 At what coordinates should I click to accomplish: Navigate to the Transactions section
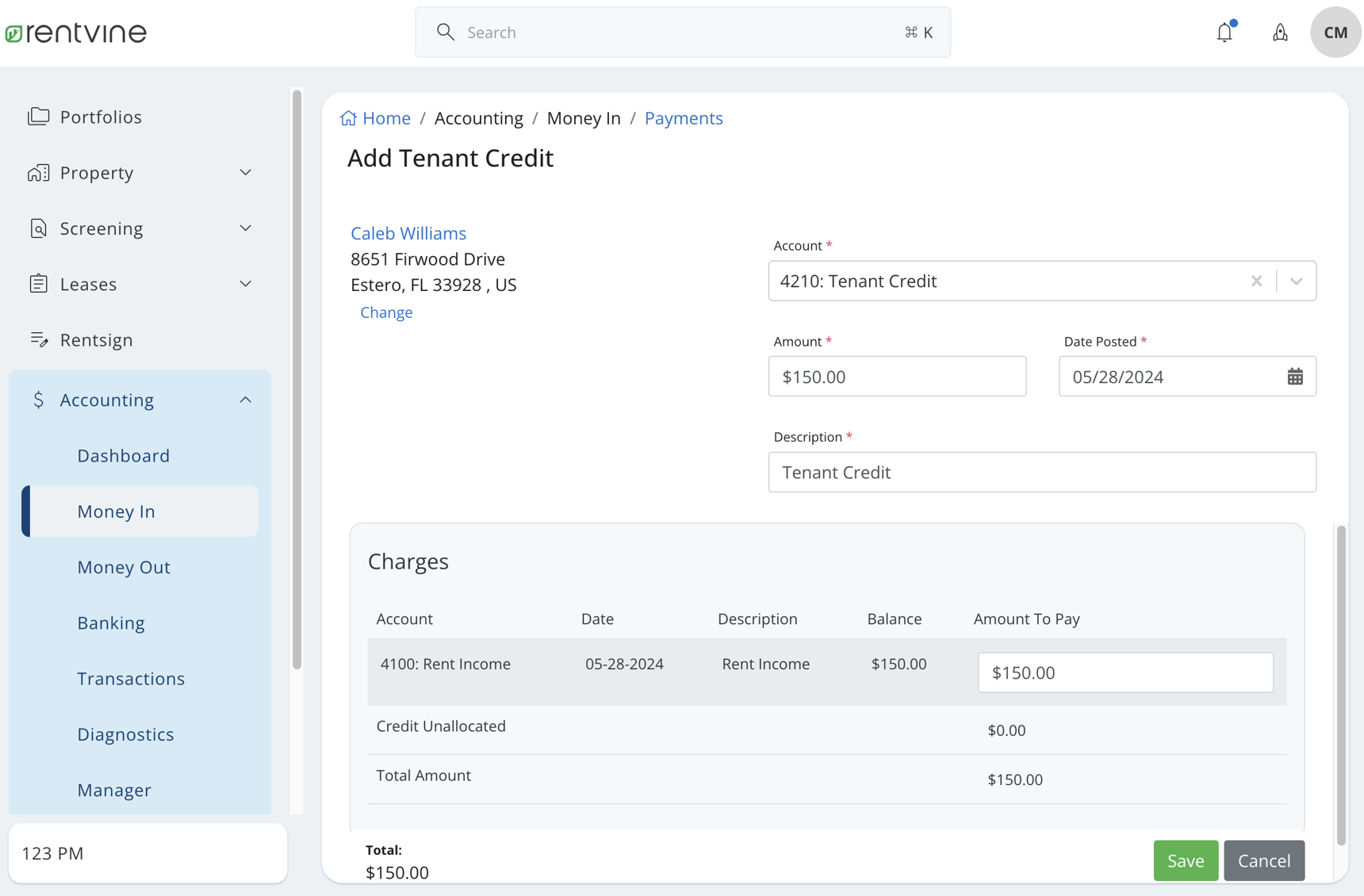[131, 678]
